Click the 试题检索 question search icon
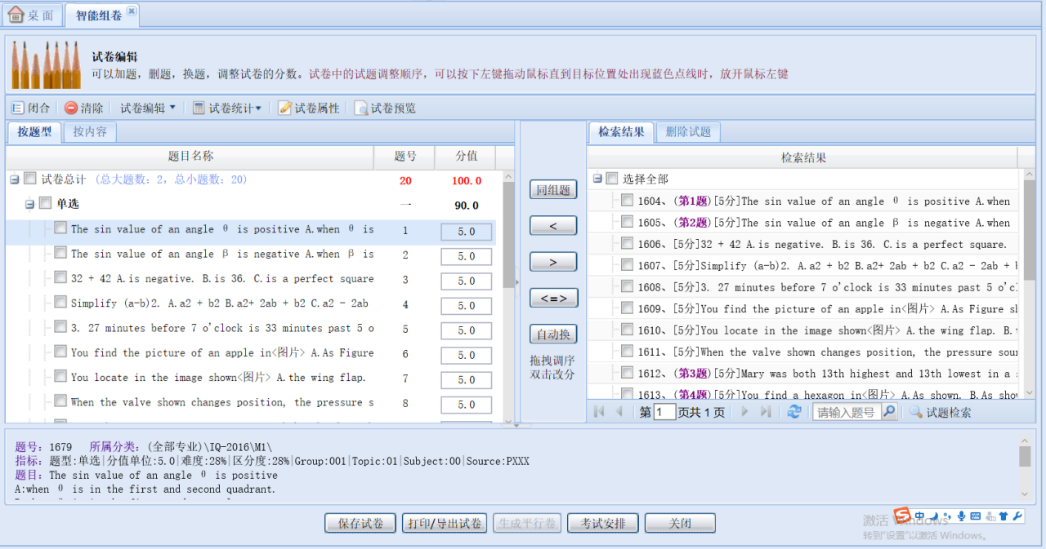Image resolution: width=1046 pixels, height=549 pixels. coord(915,412)
